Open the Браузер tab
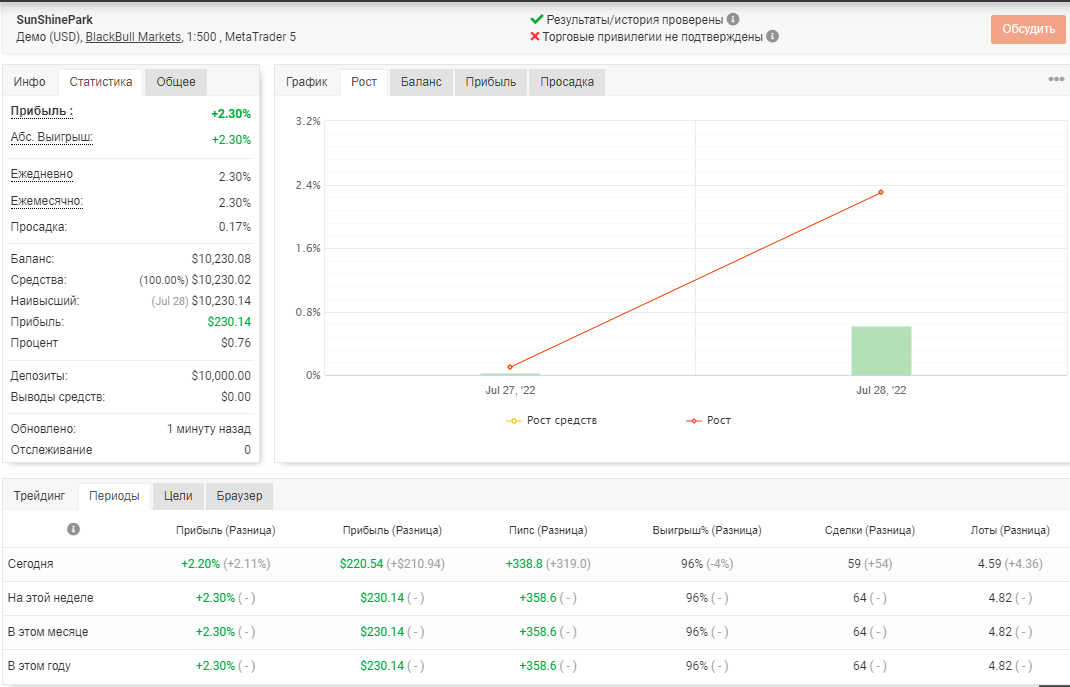 pos(240,496)
